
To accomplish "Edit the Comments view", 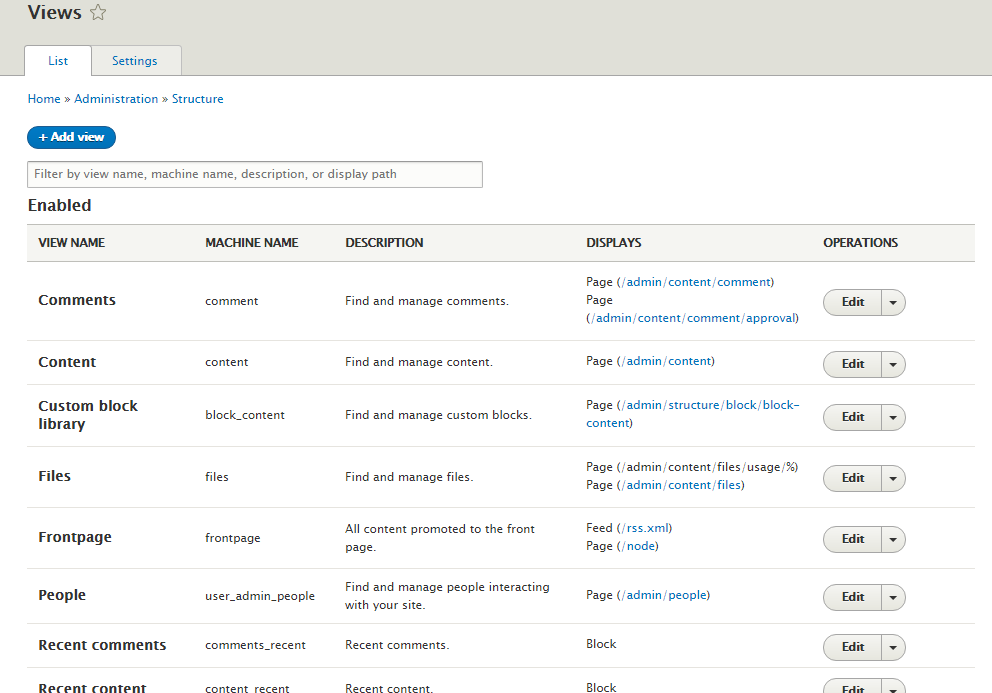I will click(x=852, y=303).
